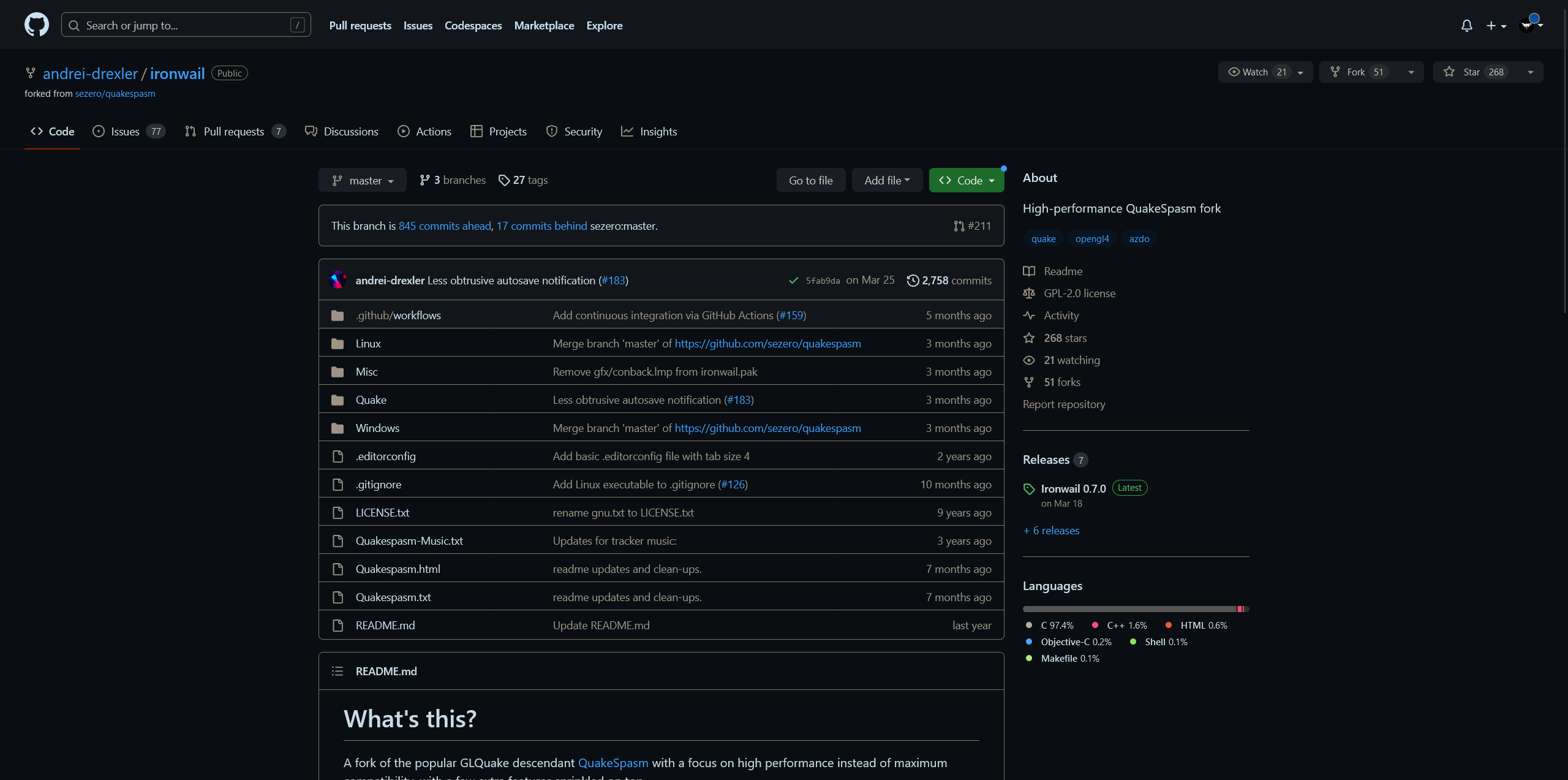Screen dimensions: 1568x780
Task: View the 2,758 commits history
Action: point(949,281)
